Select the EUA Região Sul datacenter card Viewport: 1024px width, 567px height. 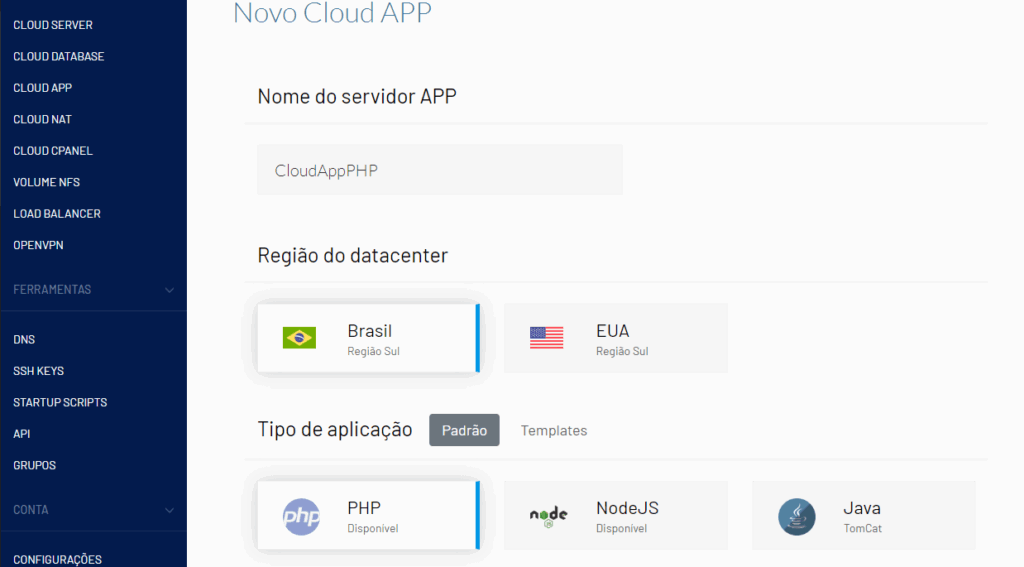(615, 338)
